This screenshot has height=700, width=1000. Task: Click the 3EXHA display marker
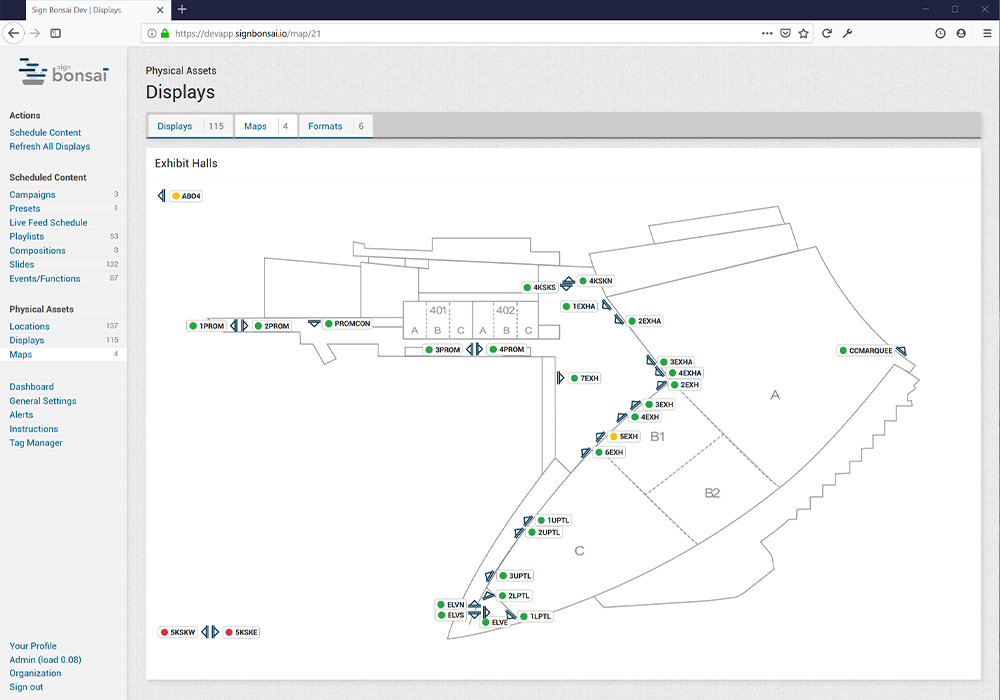point(677,362)
